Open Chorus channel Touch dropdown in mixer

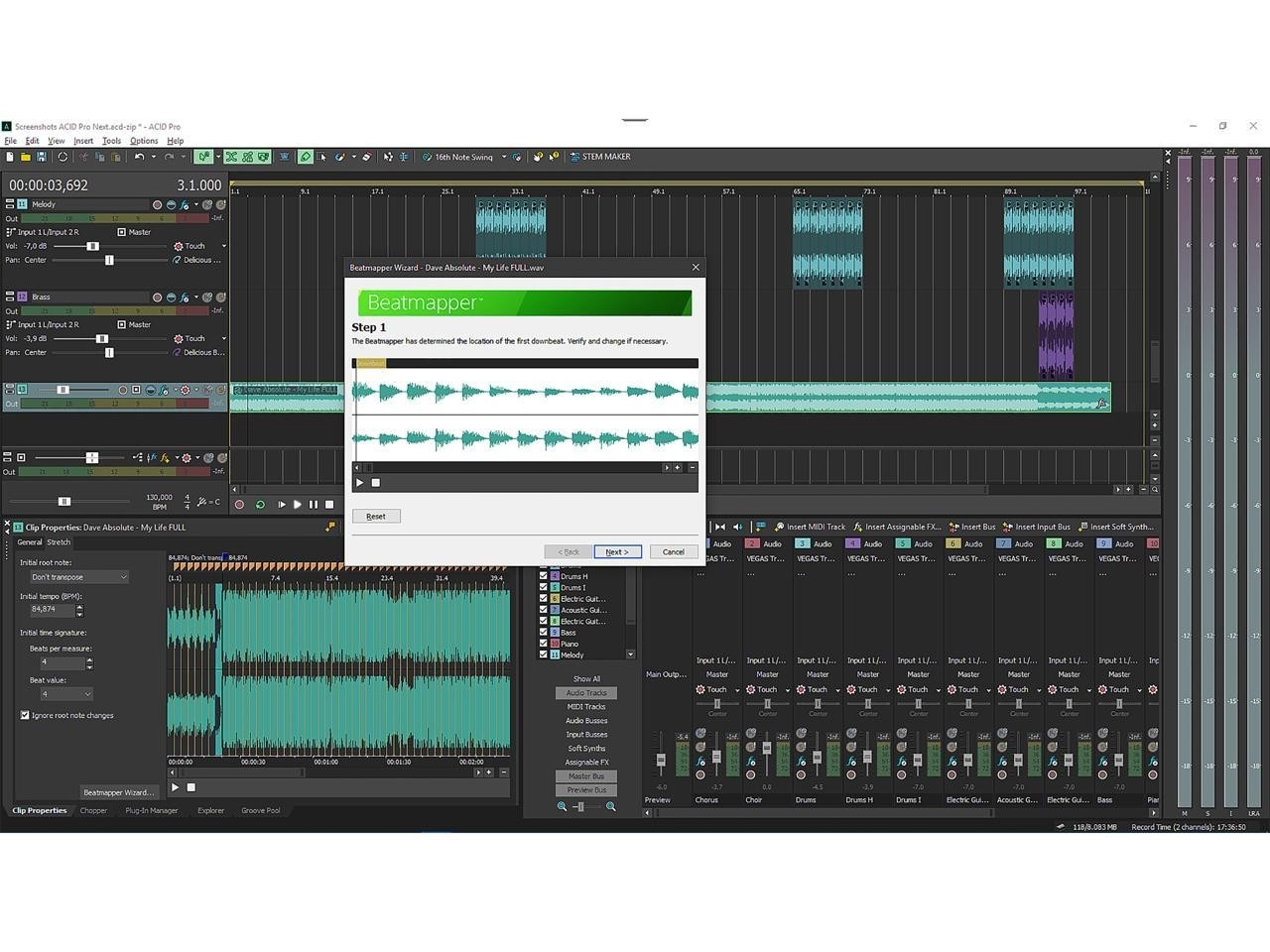click(x=737, y=690)
